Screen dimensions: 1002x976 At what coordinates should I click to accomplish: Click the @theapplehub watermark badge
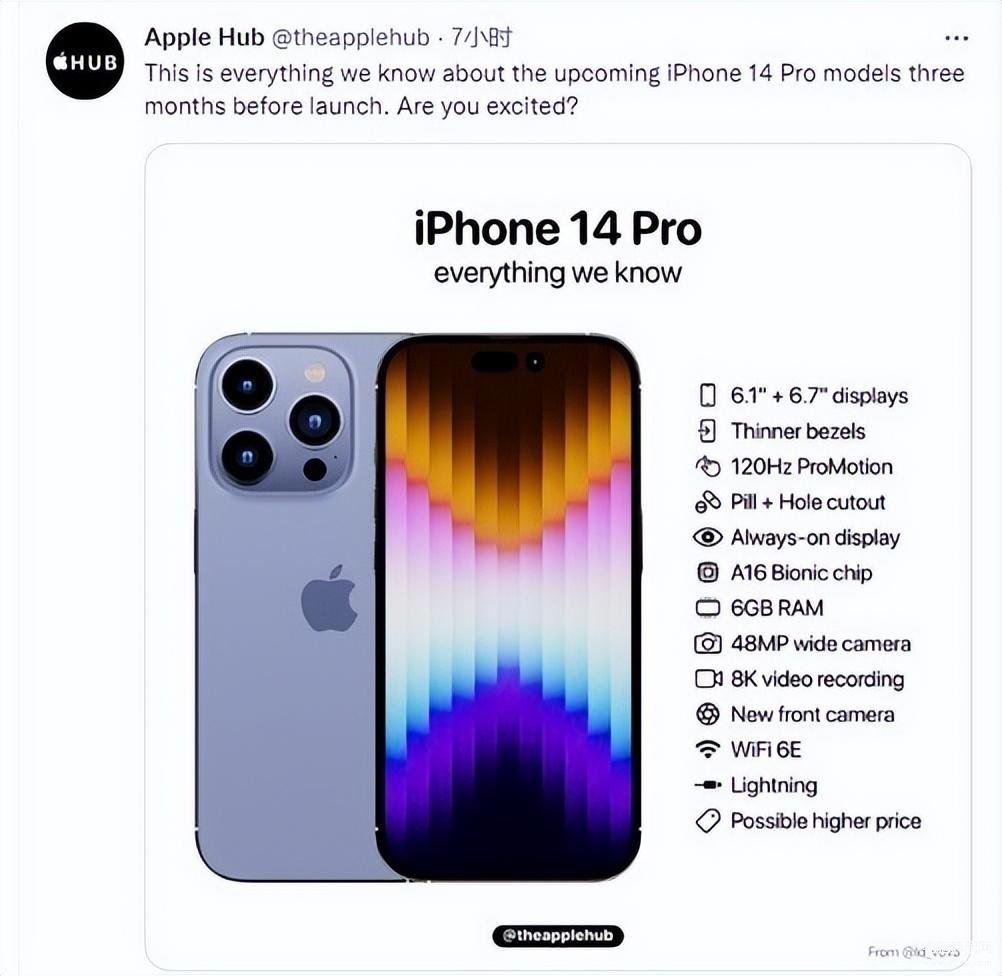pyautogui.click(x=558, y=935)
